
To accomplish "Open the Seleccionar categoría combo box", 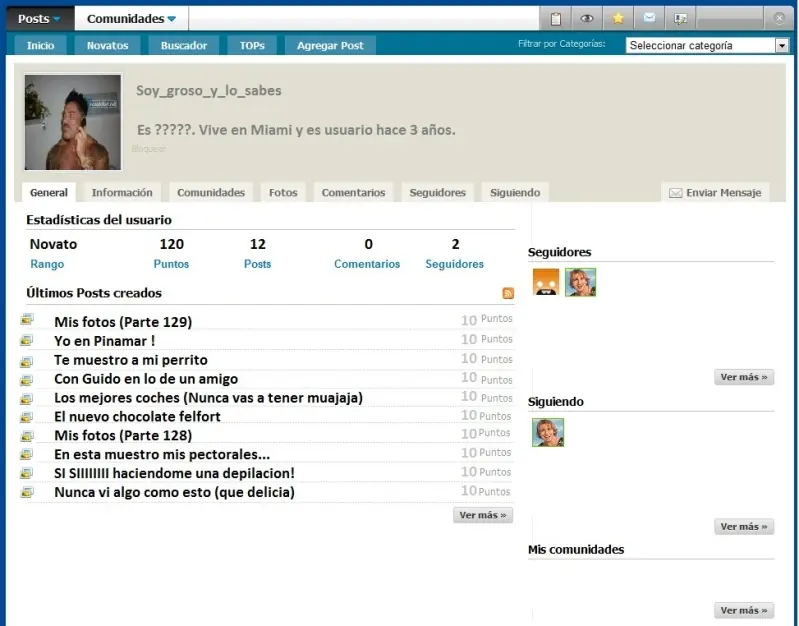I will click(x=707, y=45).
